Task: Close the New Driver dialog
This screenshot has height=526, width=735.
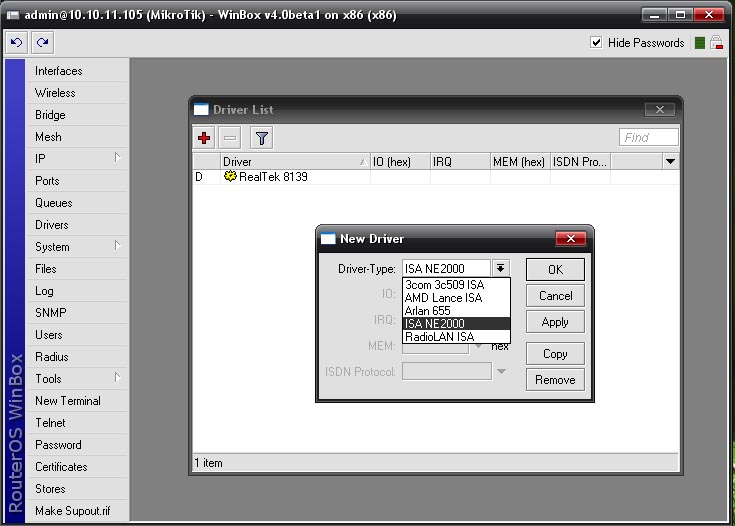Action: coord(570,238)
